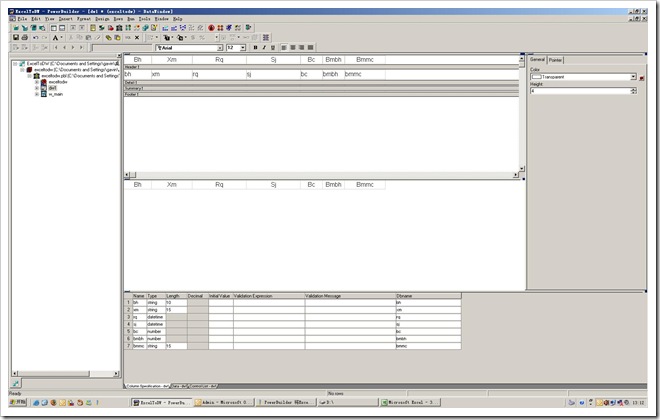The image size is (660, 420).
Task: Click the Undo arrow toolbar icon
Action: (x=34, y=37)
